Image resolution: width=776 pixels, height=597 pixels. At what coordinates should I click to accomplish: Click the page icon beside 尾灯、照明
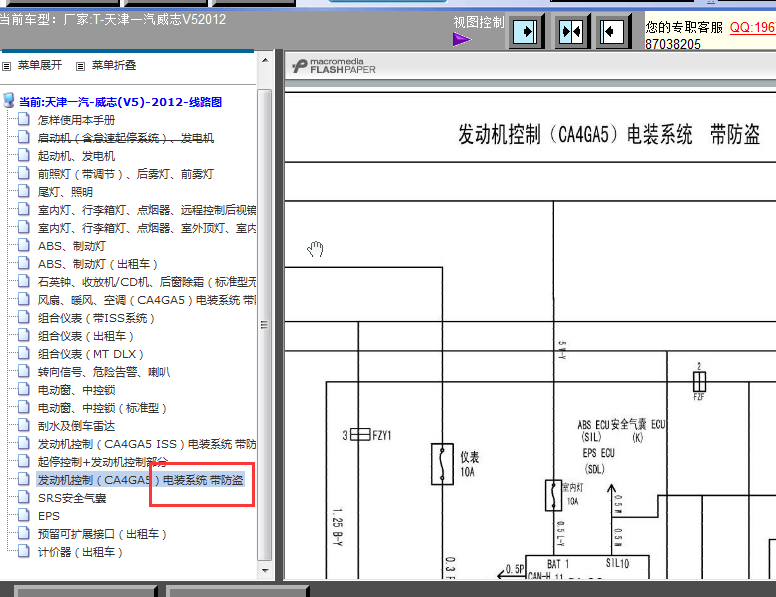(24, 191)
